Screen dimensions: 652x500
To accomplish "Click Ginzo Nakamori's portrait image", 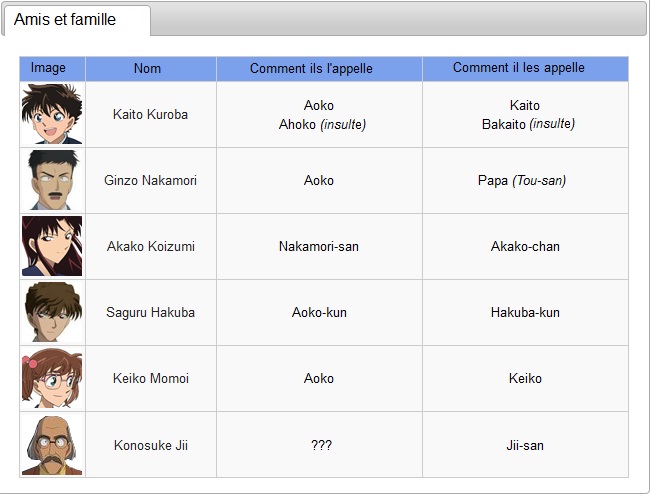I will 52,180.
